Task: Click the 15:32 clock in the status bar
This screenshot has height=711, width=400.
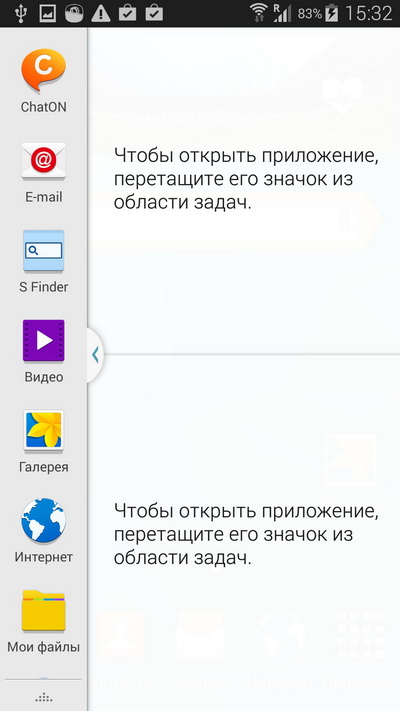Action: point(368,14)
